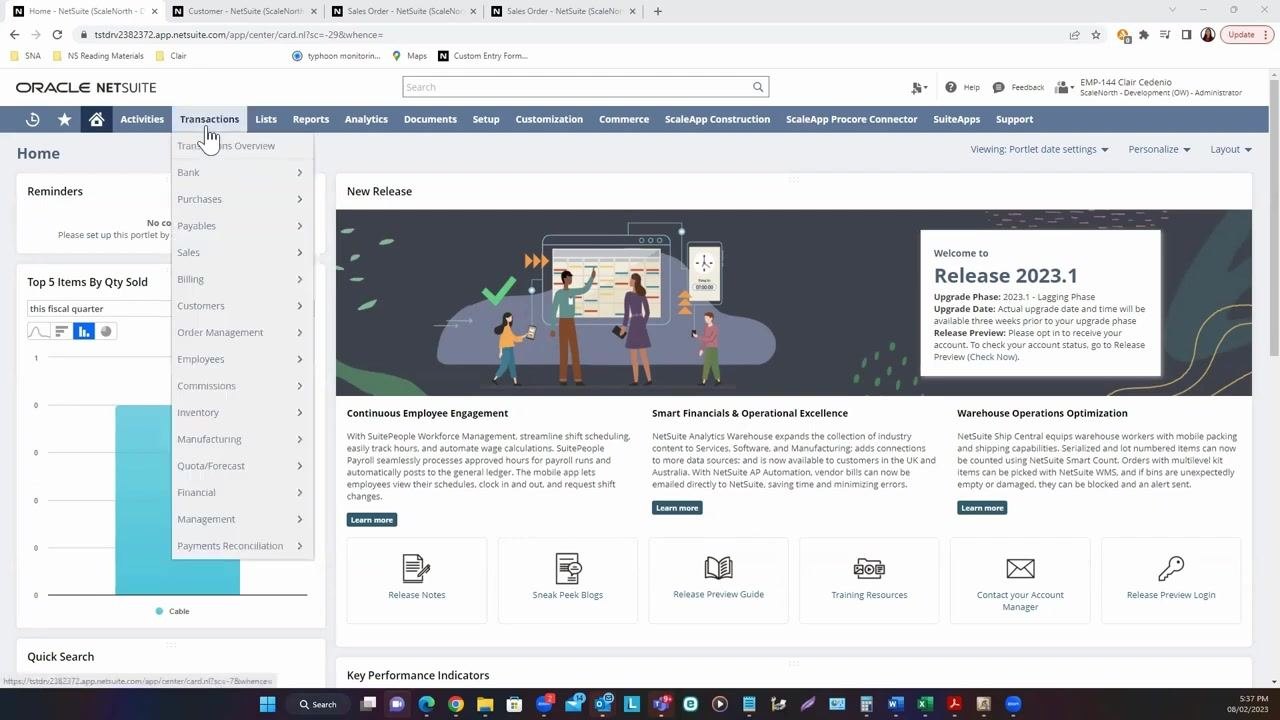Click the NetSuite global Search field
This screenshot has height=720, width=1280.
coord(576,87)
